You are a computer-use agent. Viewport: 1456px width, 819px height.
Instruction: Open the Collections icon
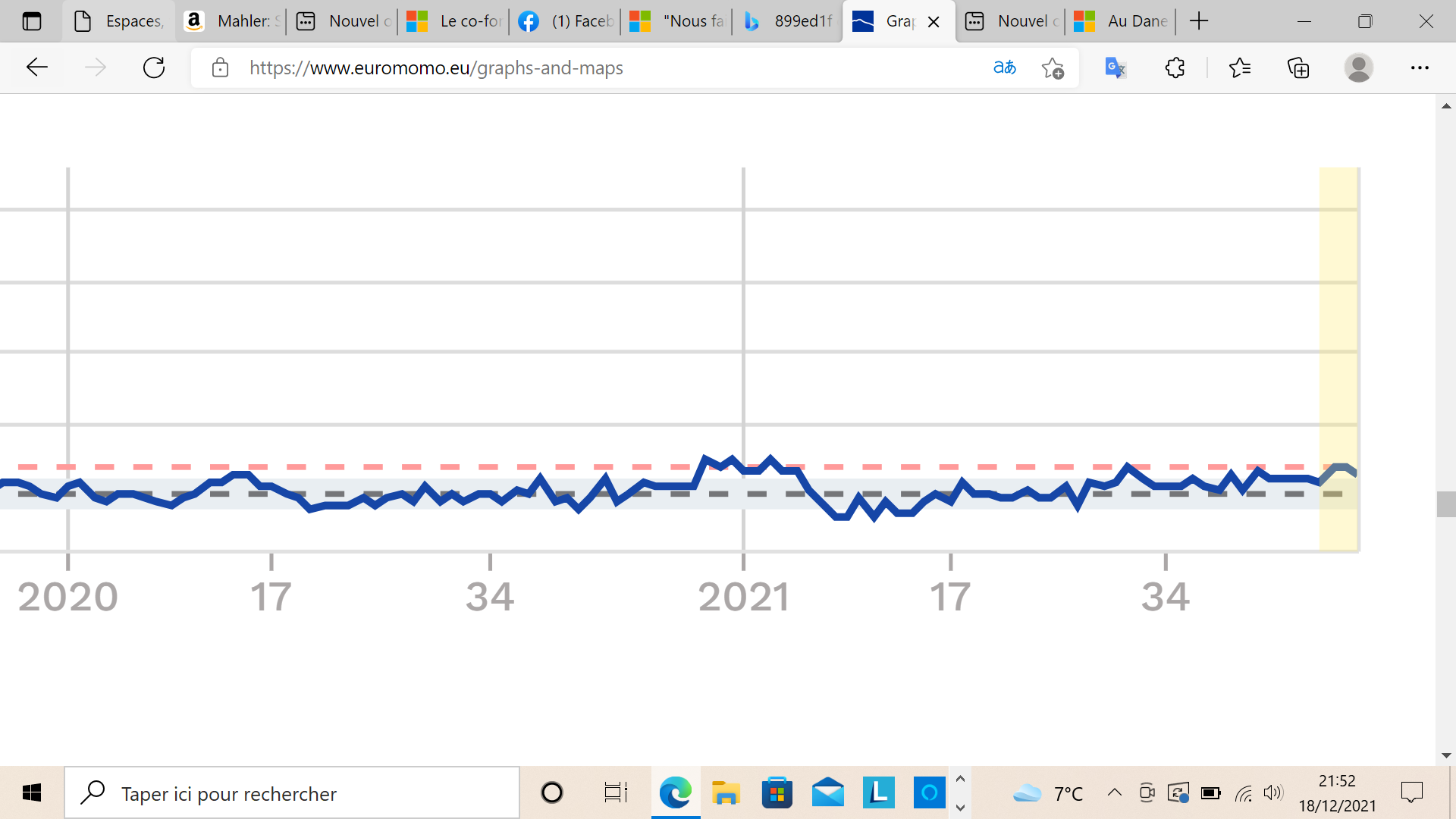click(x=1298, y=67)
